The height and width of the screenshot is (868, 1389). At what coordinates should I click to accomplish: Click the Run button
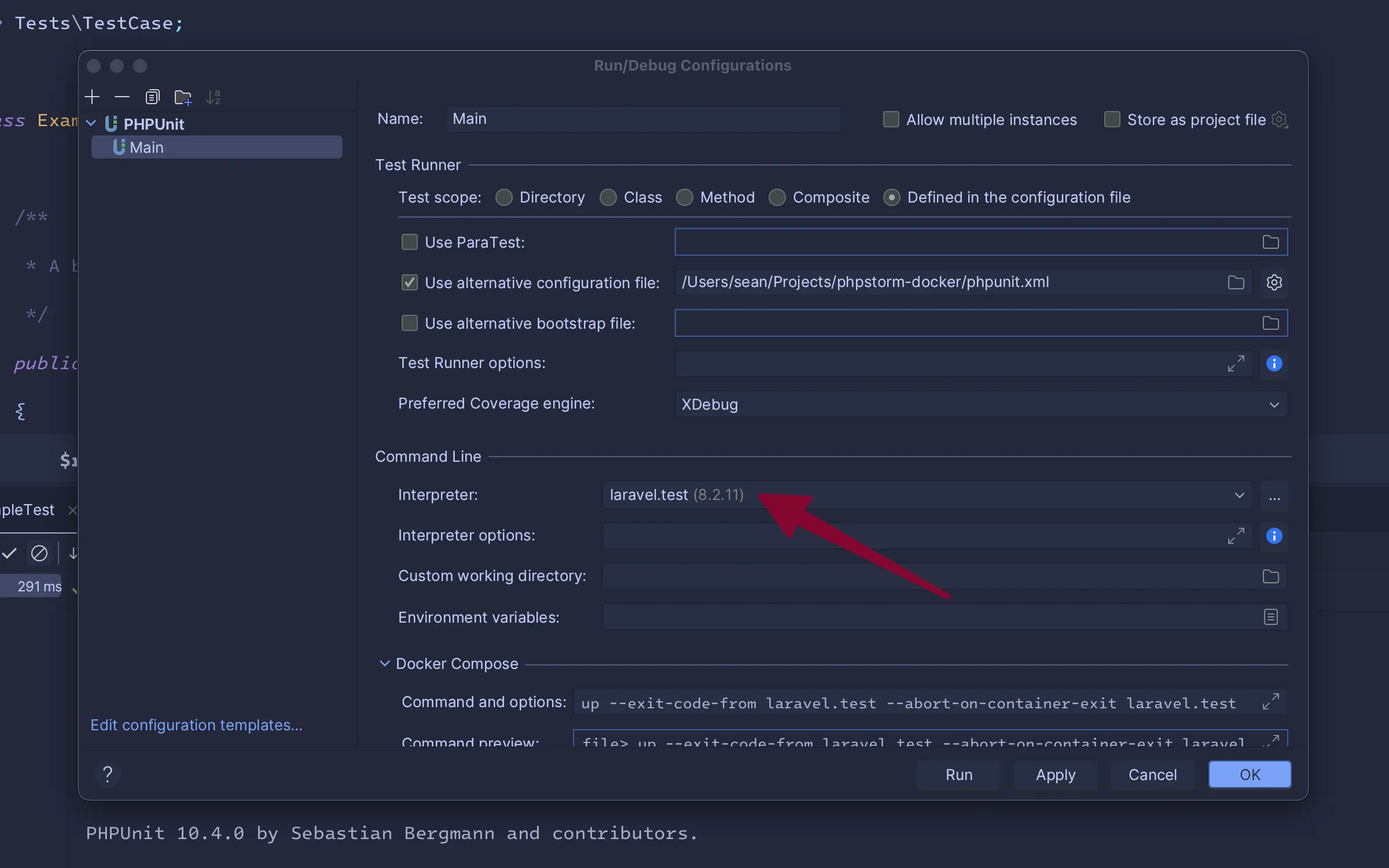tap(958, 774)
